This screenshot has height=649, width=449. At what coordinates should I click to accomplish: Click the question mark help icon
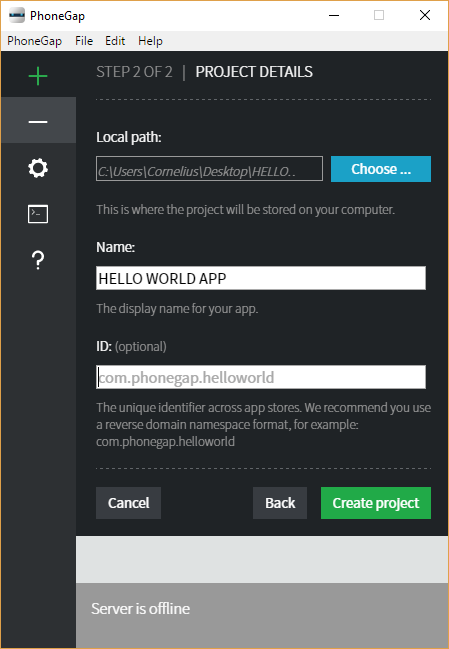(x=38, y=260)
